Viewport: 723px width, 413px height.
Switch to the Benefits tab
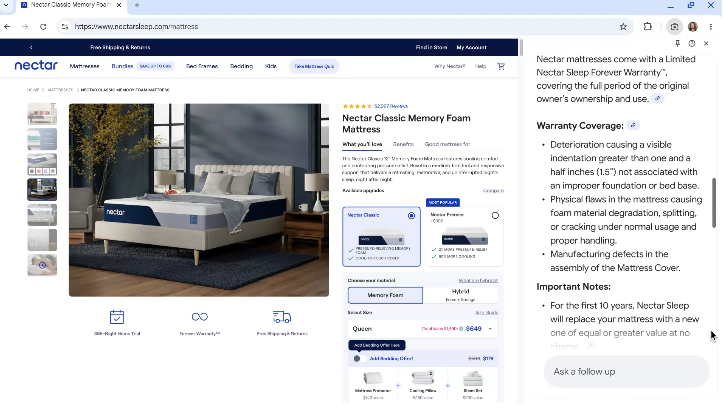[403, 144]
